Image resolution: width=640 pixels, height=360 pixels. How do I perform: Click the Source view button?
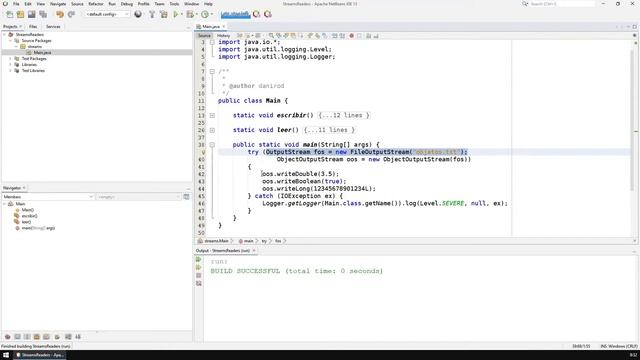pyautogui.click(x=204, y=36)
